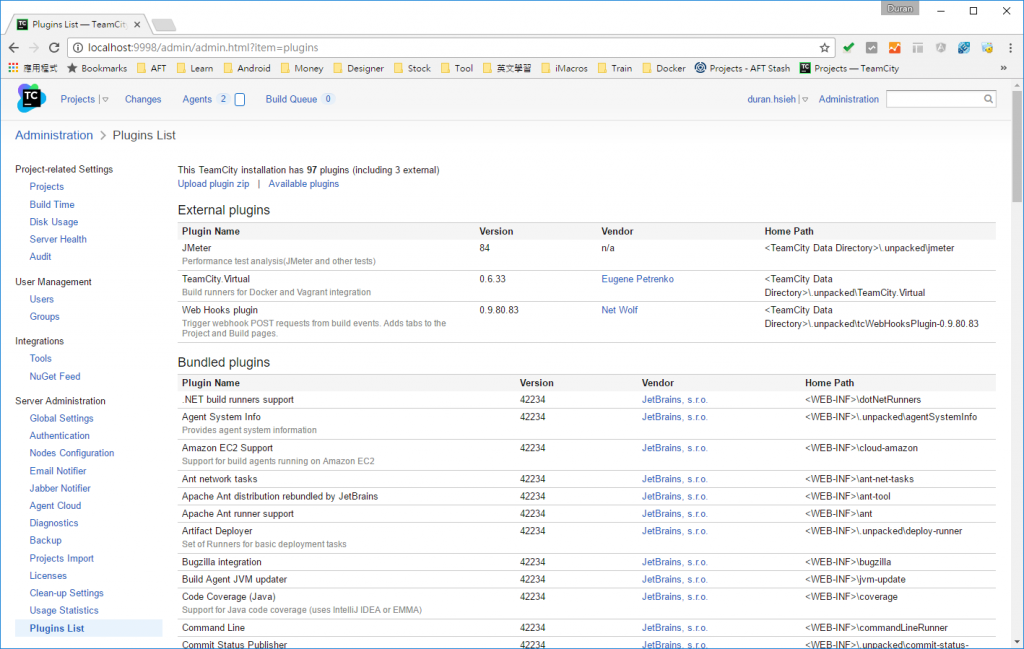The width and height of the screenshot is (1024, 649).
Task: Open Projects Import page
Action: point(61,558)
